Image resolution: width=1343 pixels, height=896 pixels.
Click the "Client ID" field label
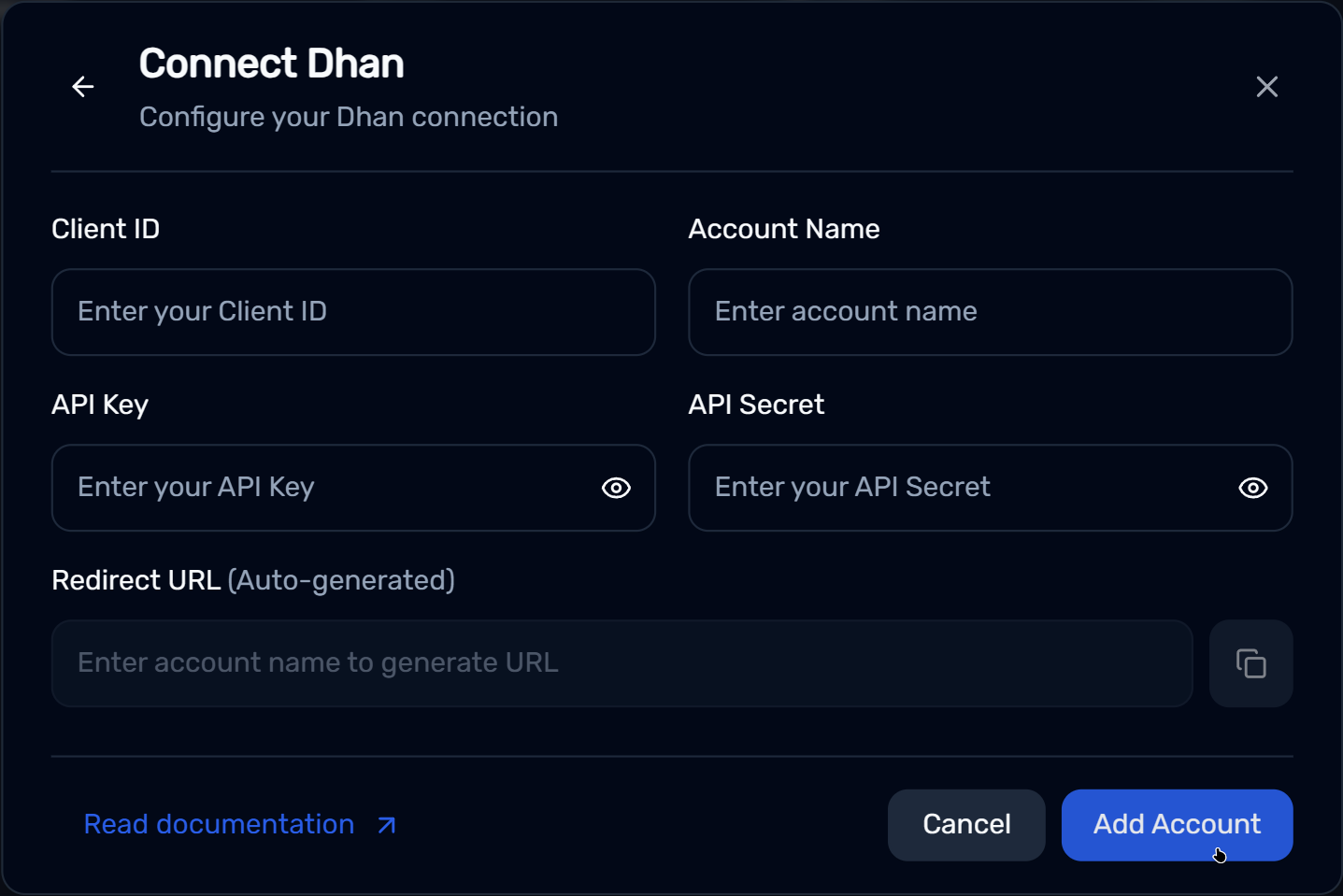point(106,229)
